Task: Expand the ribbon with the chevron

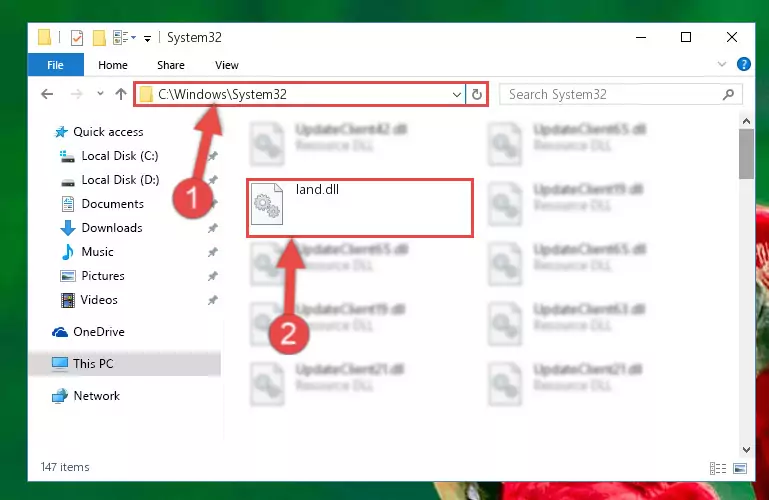Action: [x=721, y=64]
